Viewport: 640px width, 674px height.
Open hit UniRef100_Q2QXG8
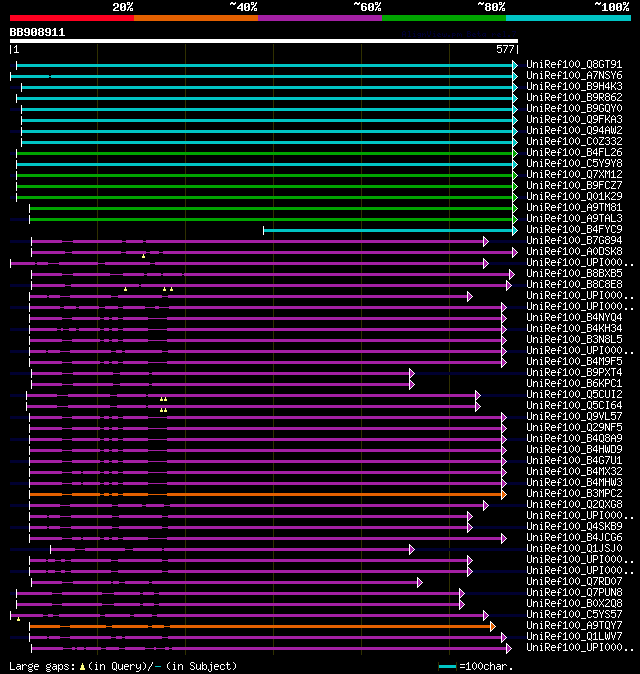pos(574,505)
